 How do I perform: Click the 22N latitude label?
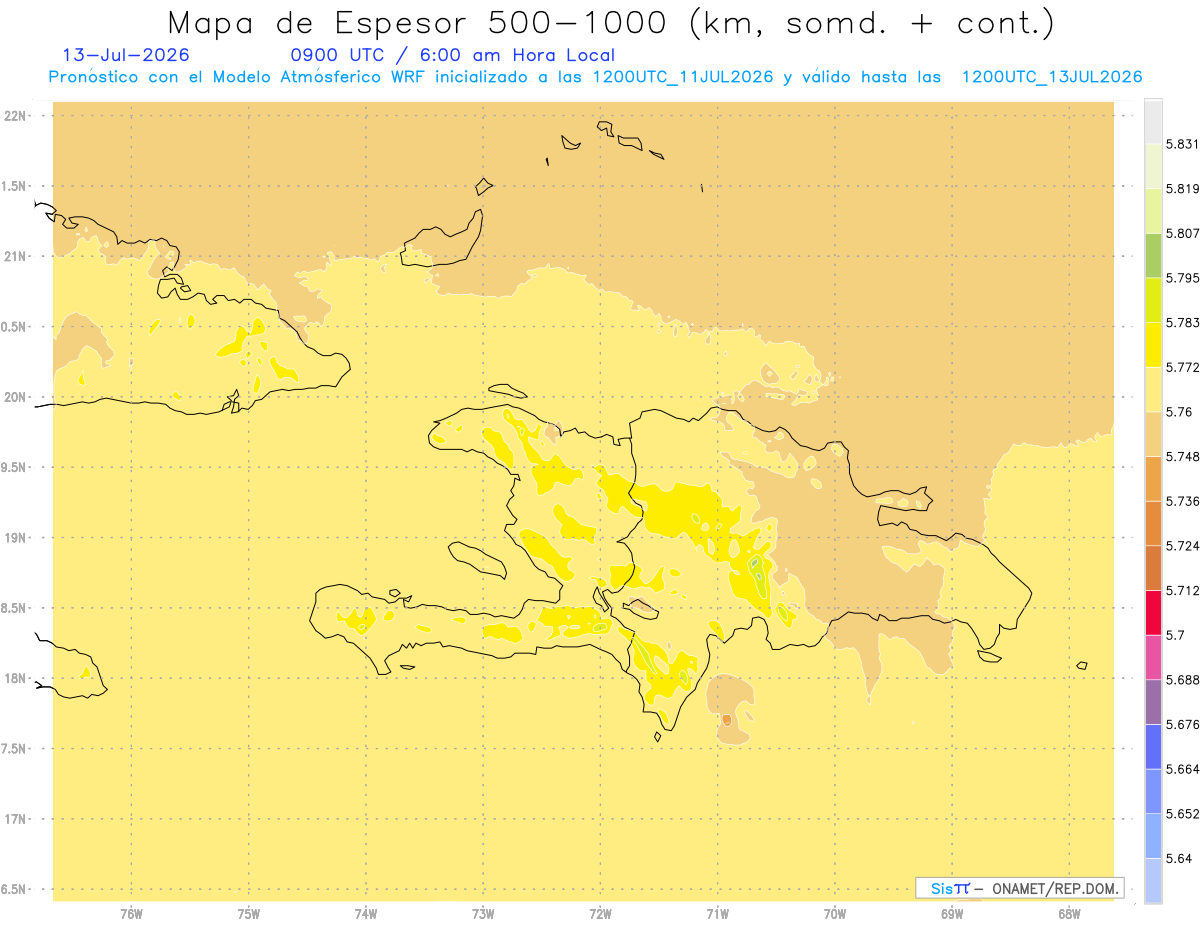pos(17,116)
